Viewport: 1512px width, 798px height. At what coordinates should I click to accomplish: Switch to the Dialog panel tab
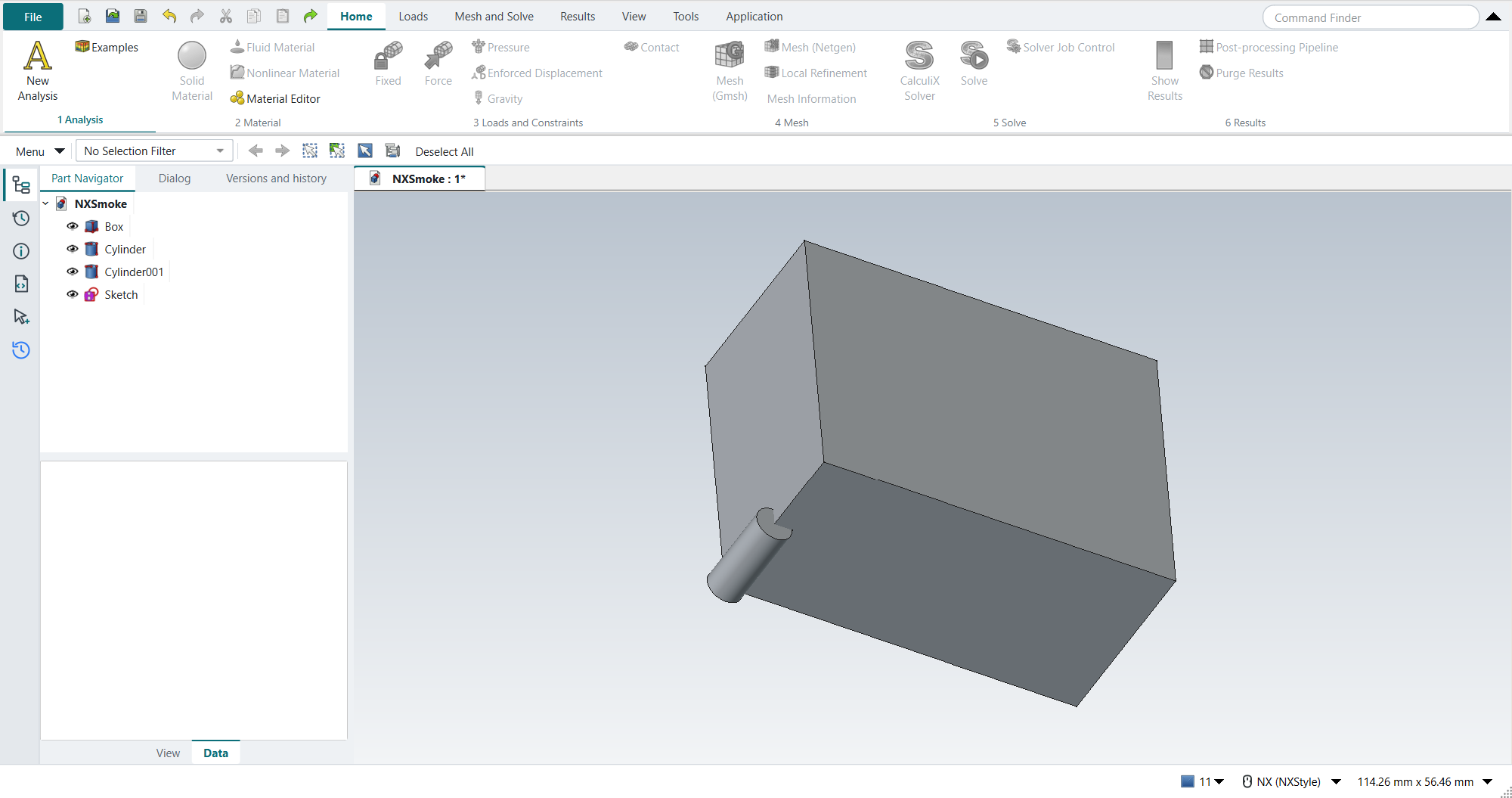click(175, 178)
